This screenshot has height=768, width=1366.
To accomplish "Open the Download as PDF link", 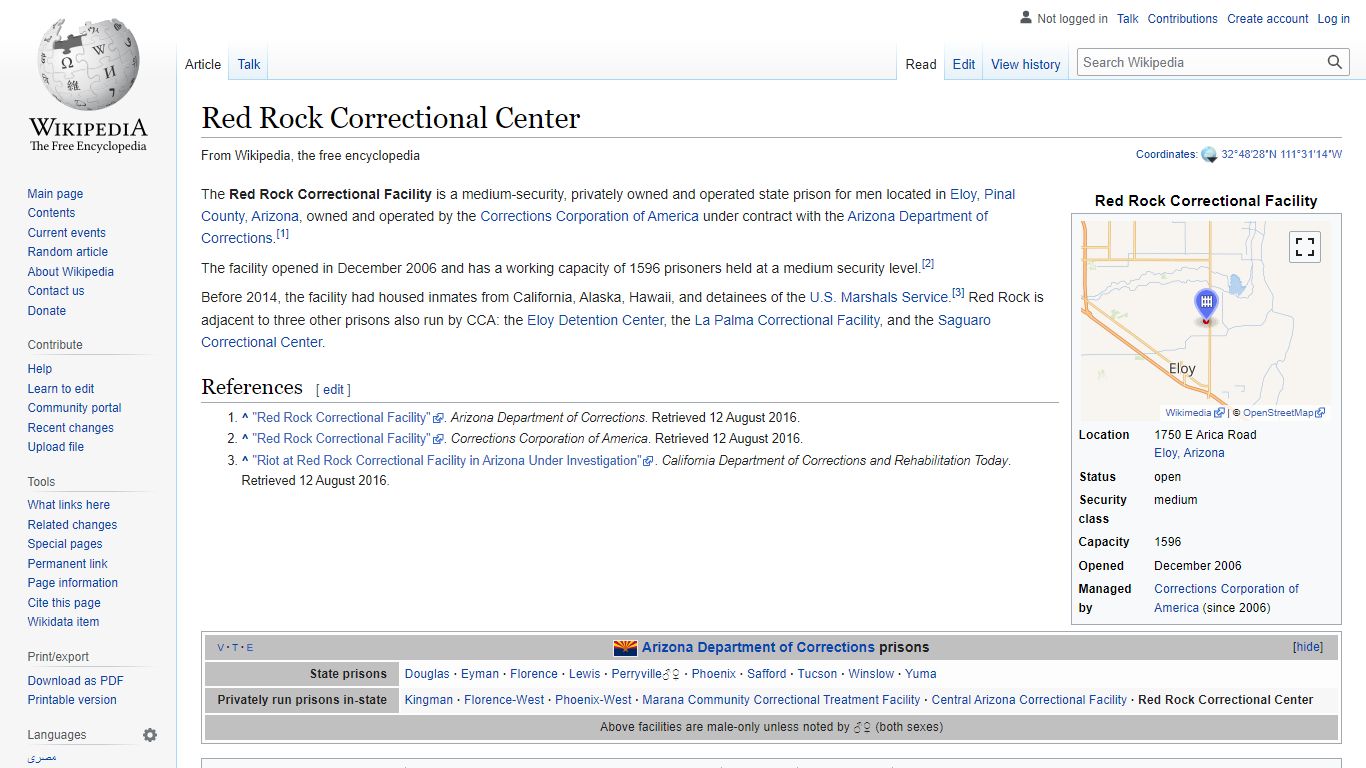I will click(76, 681).
